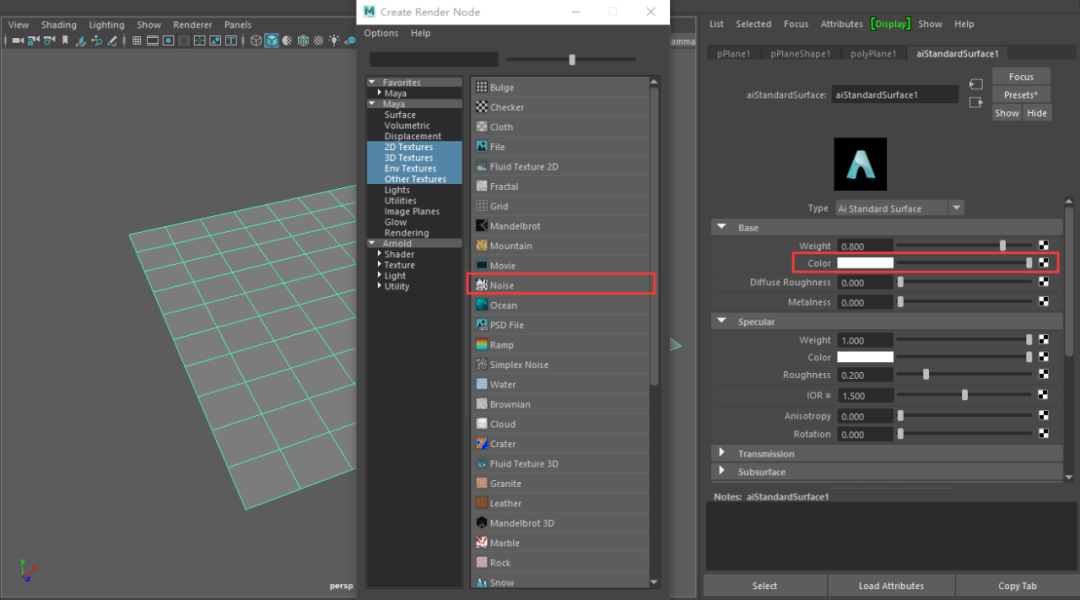Expand the Transmission section
Image resolution: width=1080 pixels, height=600 pixels.
coord(721,453)
